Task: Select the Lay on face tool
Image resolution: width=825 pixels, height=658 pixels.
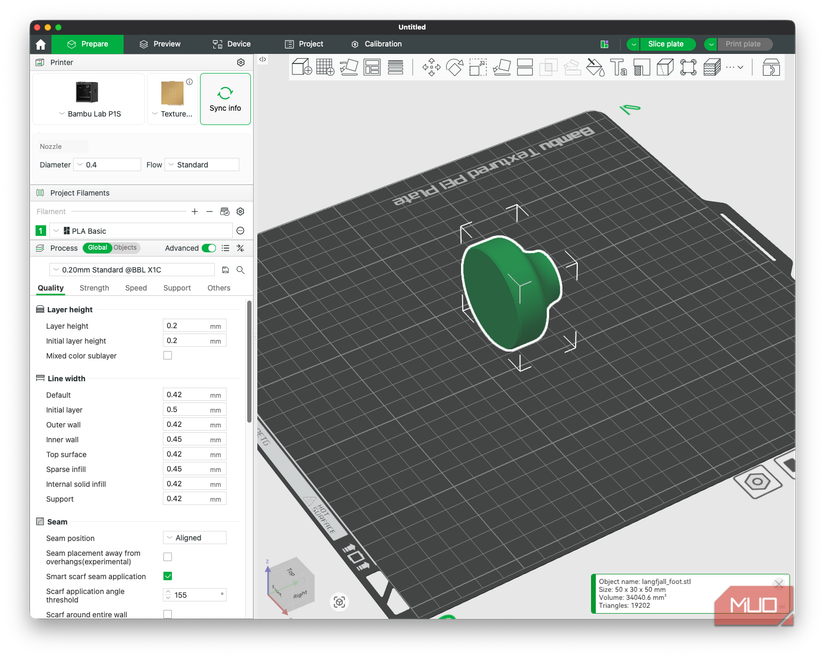Action: point(501,67)
